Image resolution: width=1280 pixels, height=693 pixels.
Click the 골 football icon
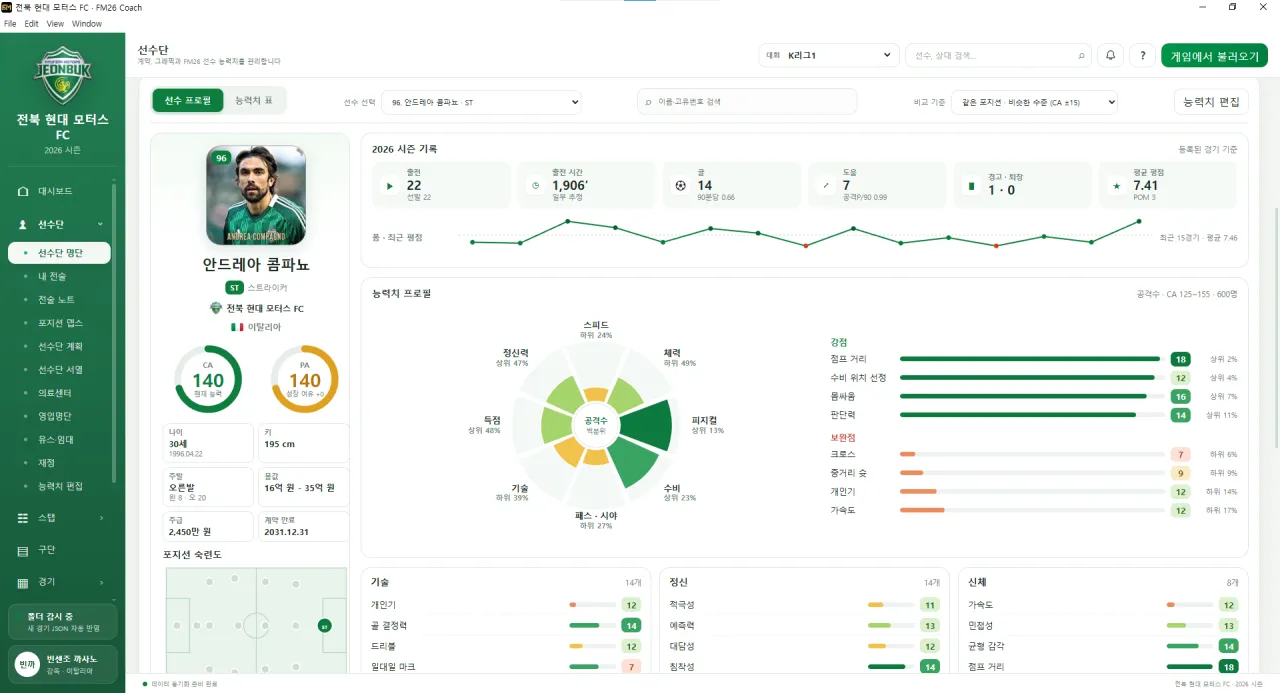click(680, 186)
